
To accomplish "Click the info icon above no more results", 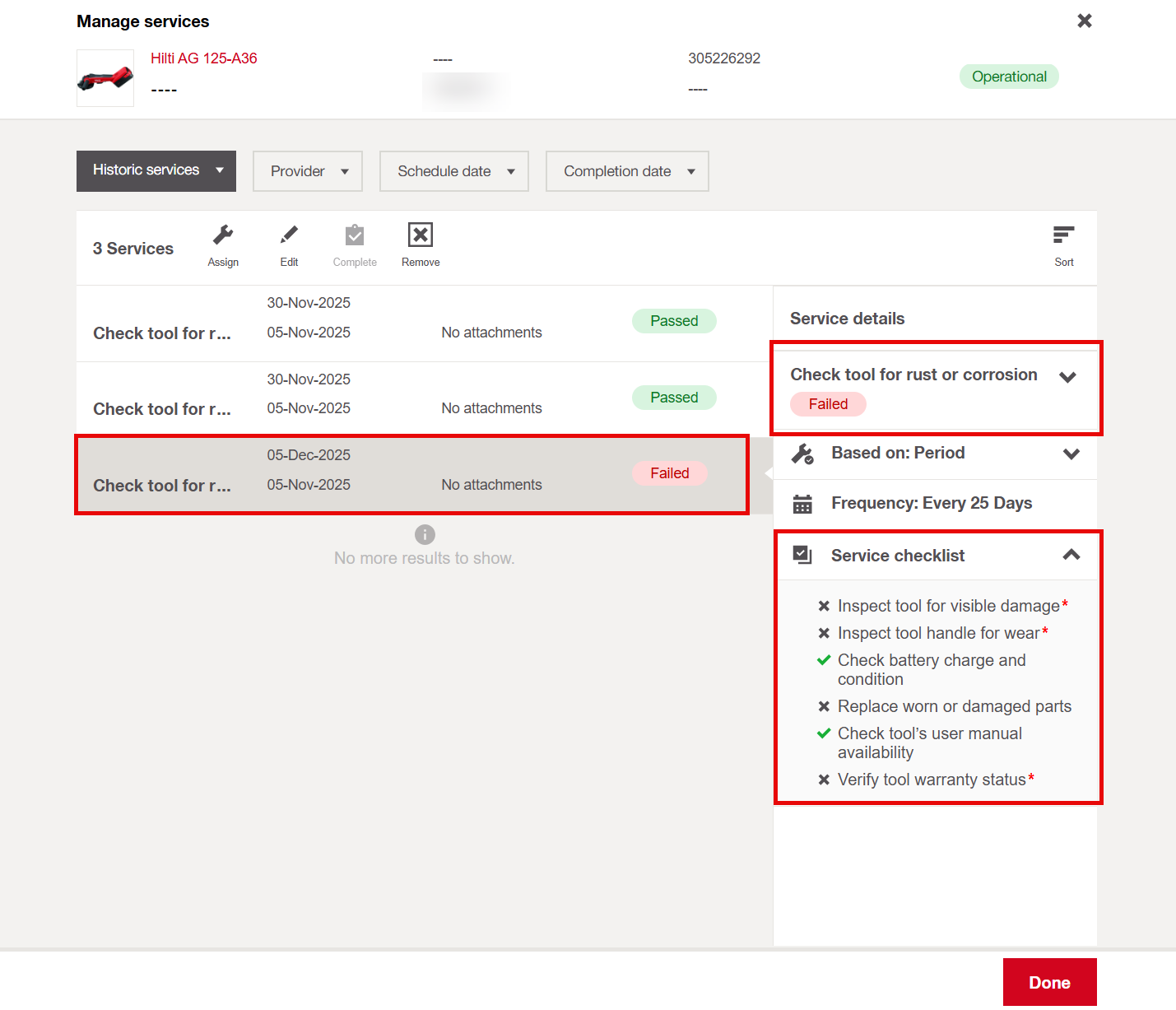I will click(x=425, y=534).
